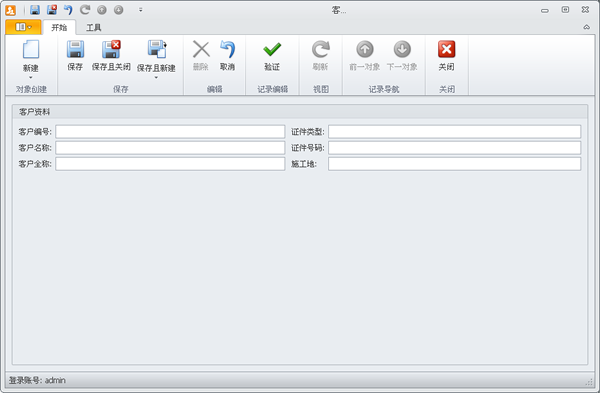This screenshot has height=393, width=600.
Task: Expand the 保存且新建 dropdown arrow
Action: coord(156,78)
